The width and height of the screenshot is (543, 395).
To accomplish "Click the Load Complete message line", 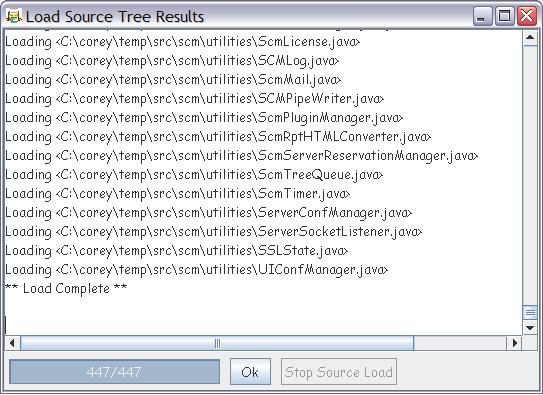I will 66,288.
